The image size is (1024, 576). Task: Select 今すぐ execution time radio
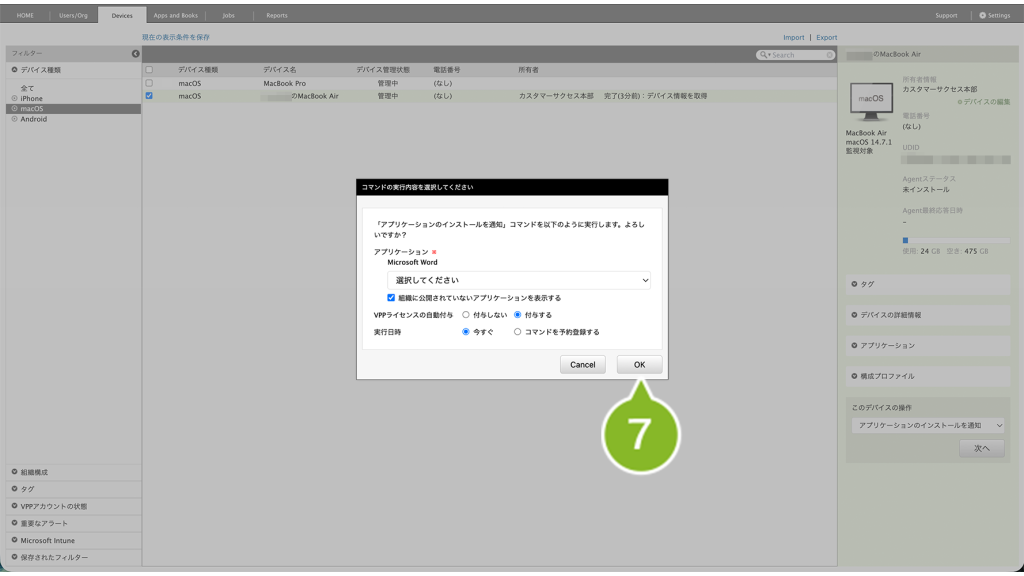466,332
